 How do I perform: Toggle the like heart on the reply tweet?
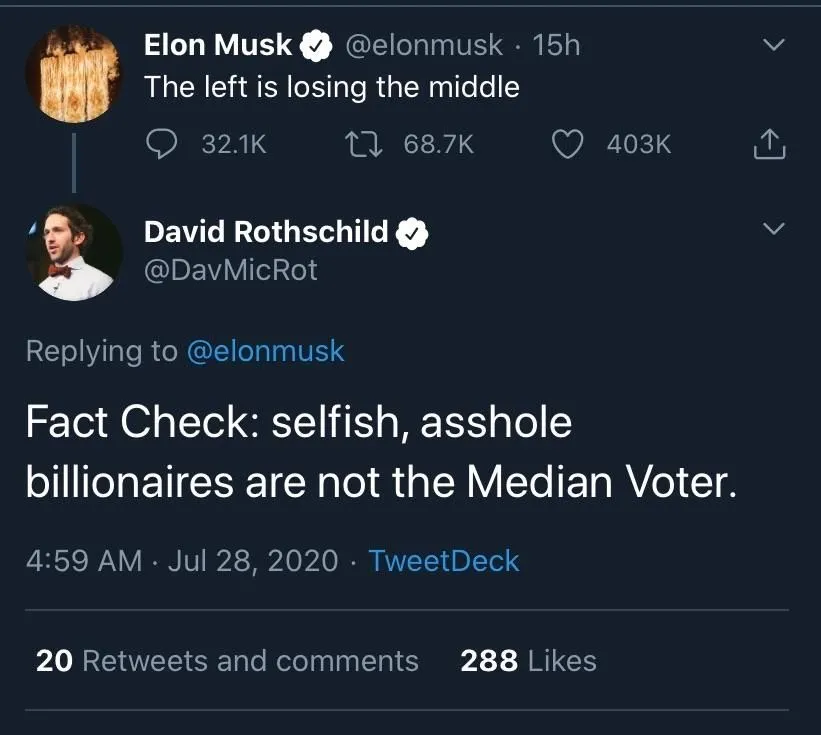click(566, 144)
